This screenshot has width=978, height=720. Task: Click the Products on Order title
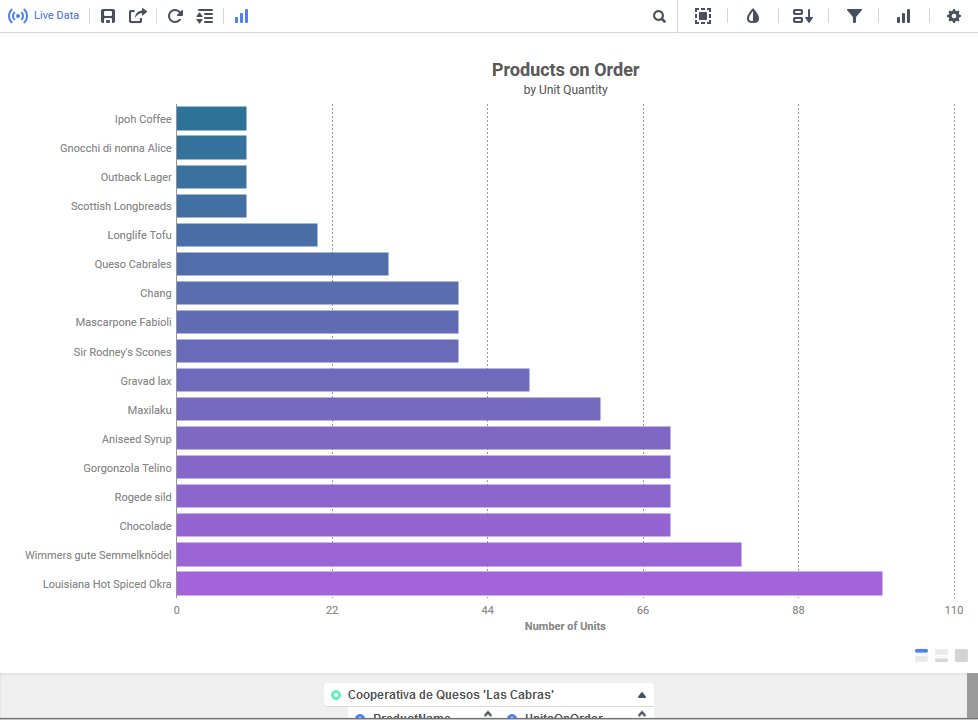pyautogui.click(x=565, y=69)
